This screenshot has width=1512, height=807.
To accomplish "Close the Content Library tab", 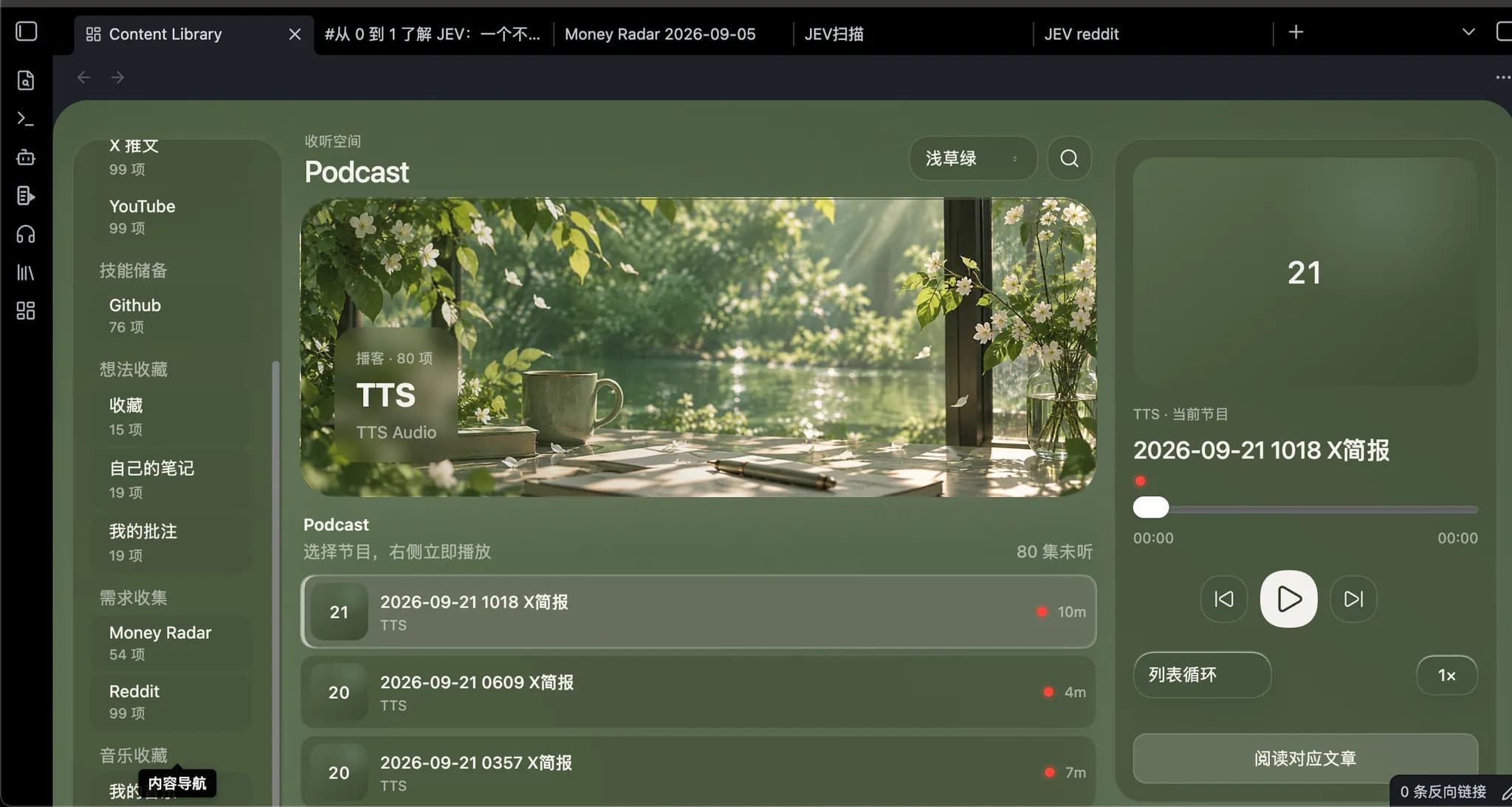I will [x=295, y=34].
